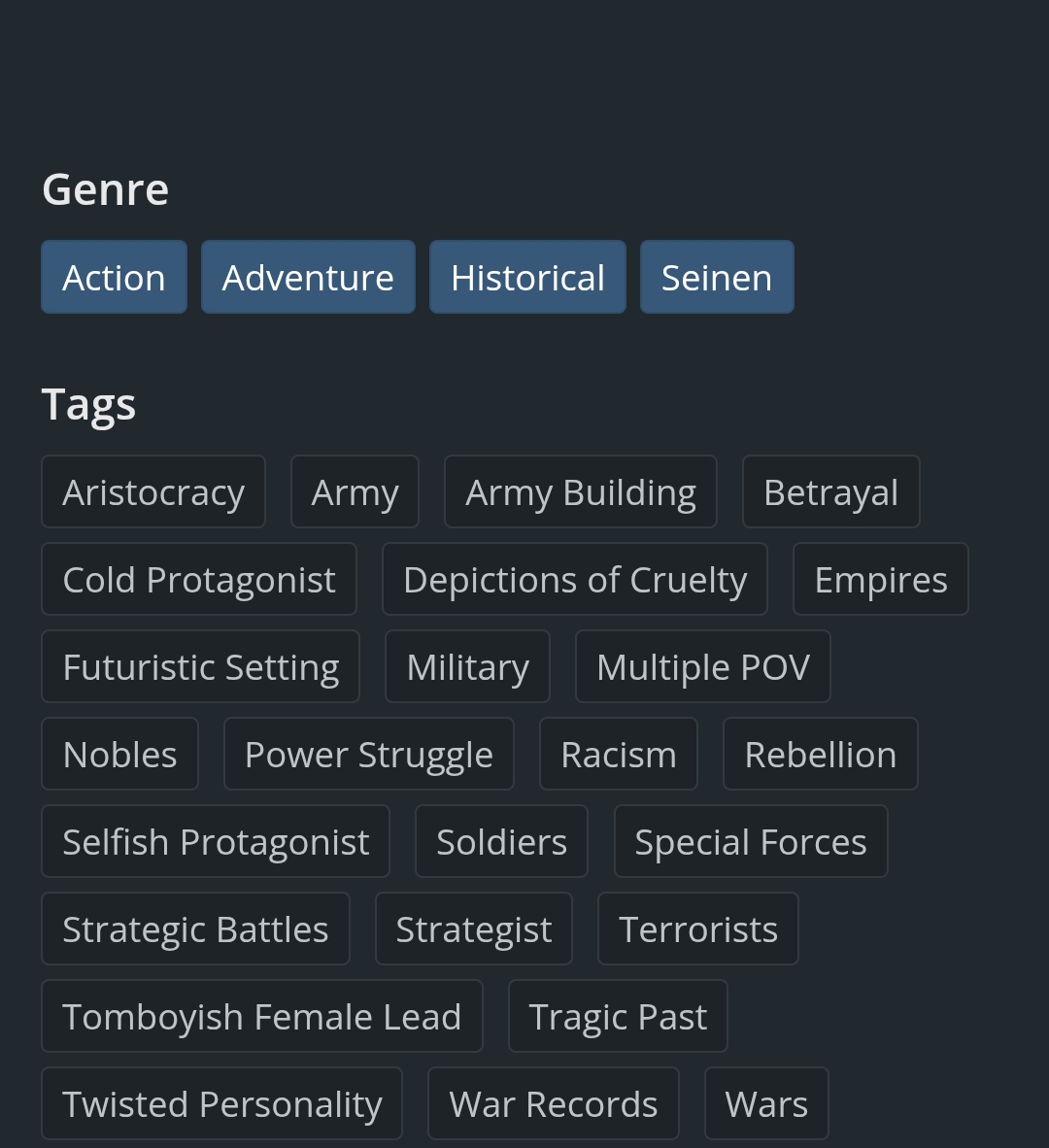Click the Futuristic Setting tag
1049x1148 pixels.
[200, 667]
